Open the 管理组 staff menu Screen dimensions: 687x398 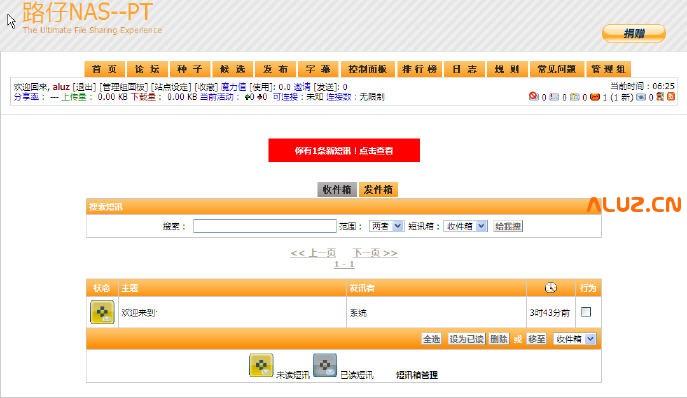coord(608,69)
